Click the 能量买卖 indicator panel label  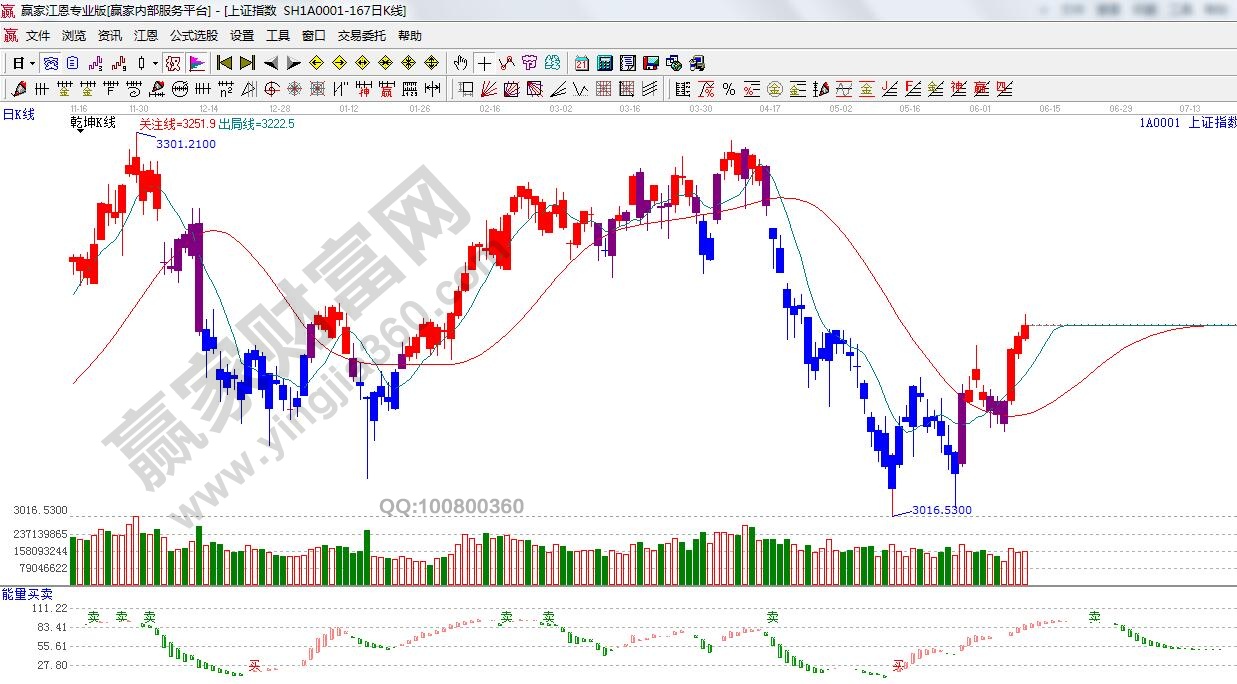pos(22,594)
